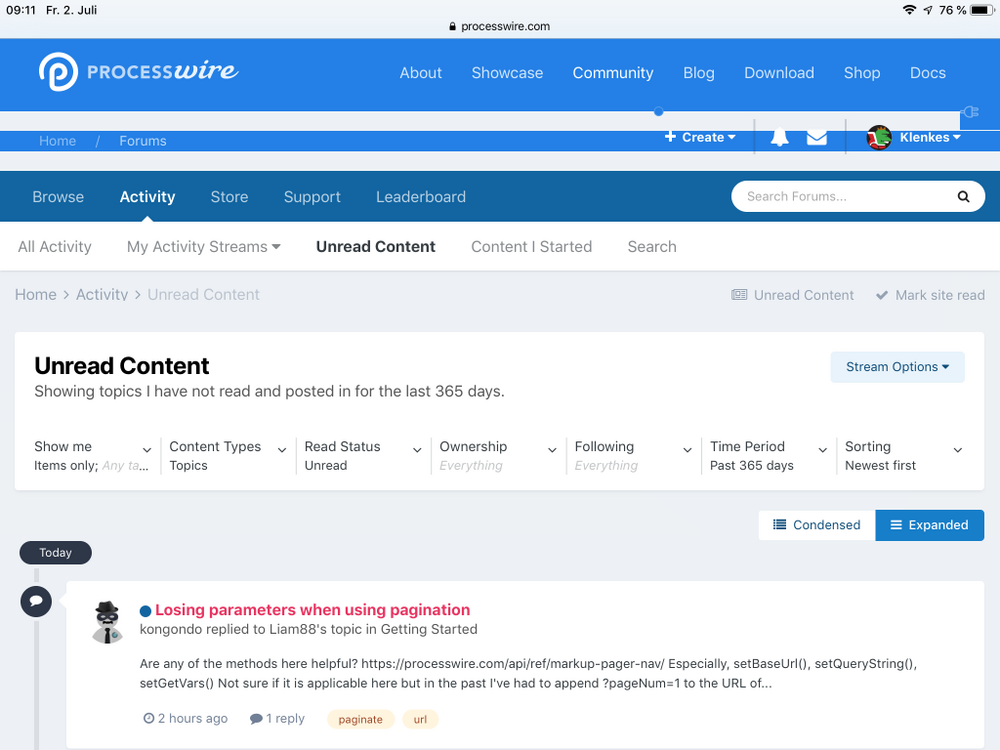
Task: Open the forum search with the magnifier icon
Action: pyautogui.click(x=963, y=196)
